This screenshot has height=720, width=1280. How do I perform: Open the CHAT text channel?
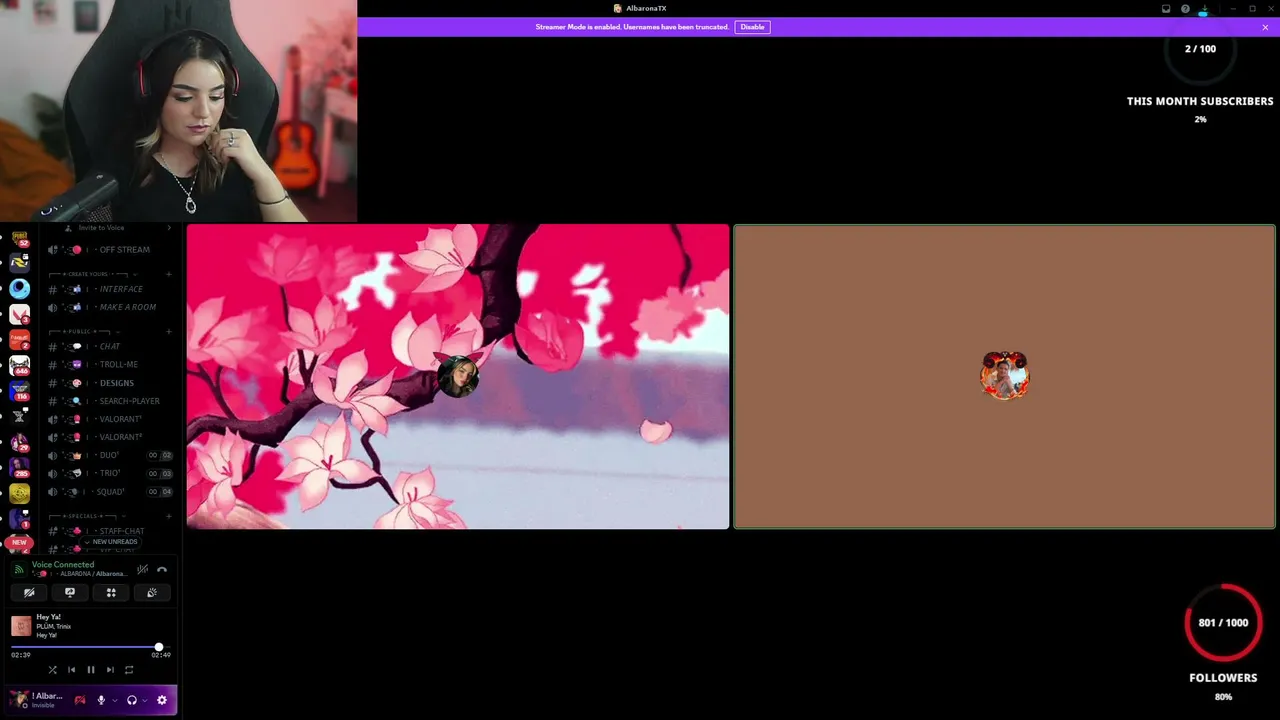tap(111, 347)
